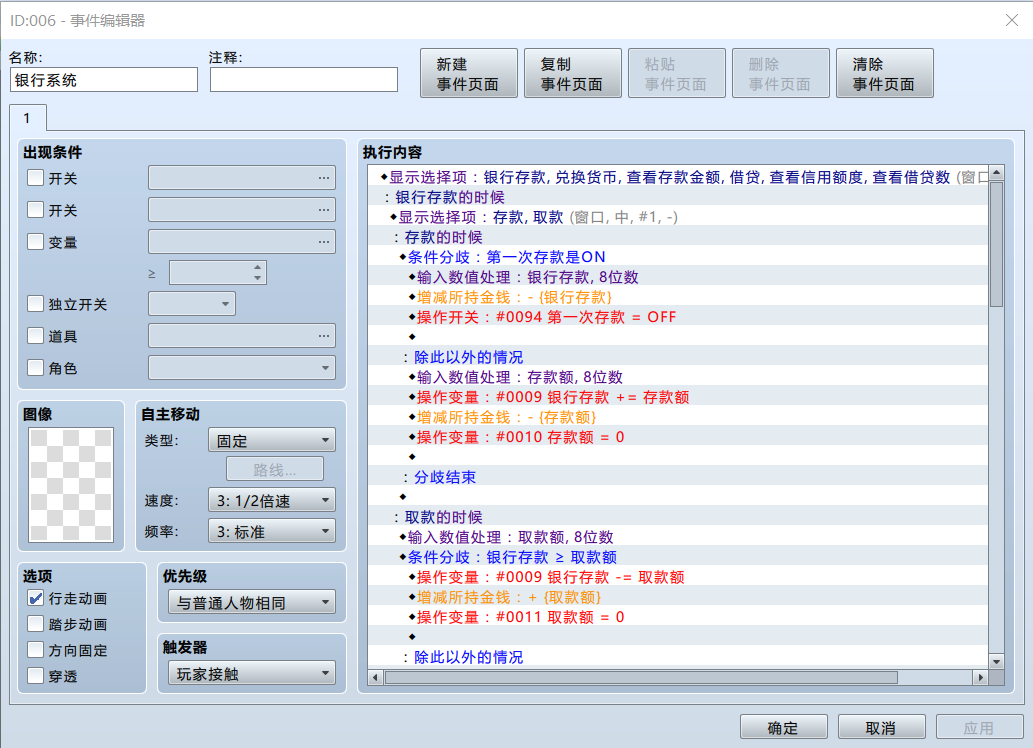
Task: Tick the 独立开关 checkbox
Action: point(36,304)
